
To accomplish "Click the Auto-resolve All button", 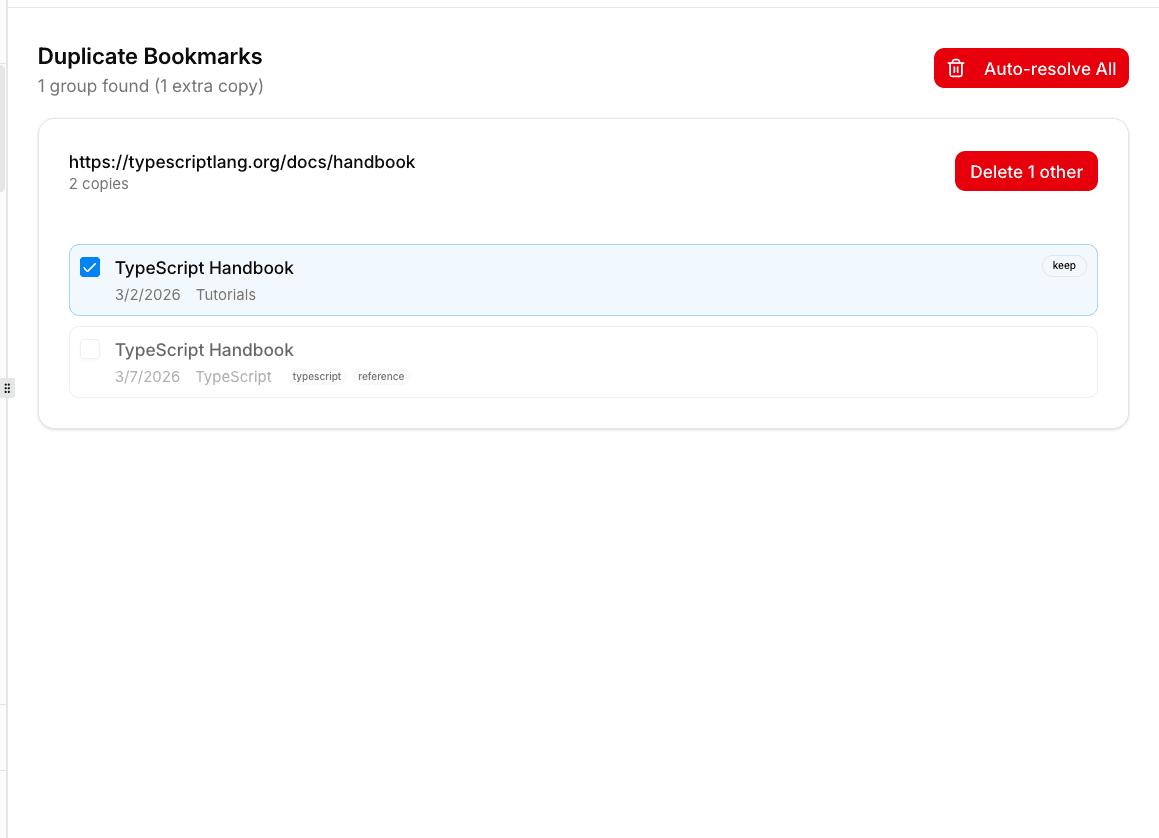I will (x=1031, y=68).
